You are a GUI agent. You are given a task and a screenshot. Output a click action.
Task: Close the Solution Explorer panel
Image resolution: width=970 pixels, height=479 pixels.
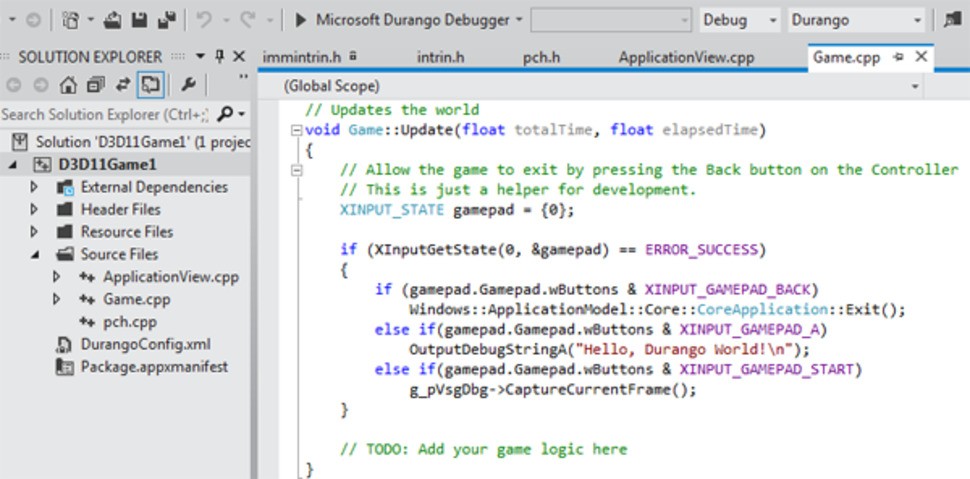tap(239, 56)
